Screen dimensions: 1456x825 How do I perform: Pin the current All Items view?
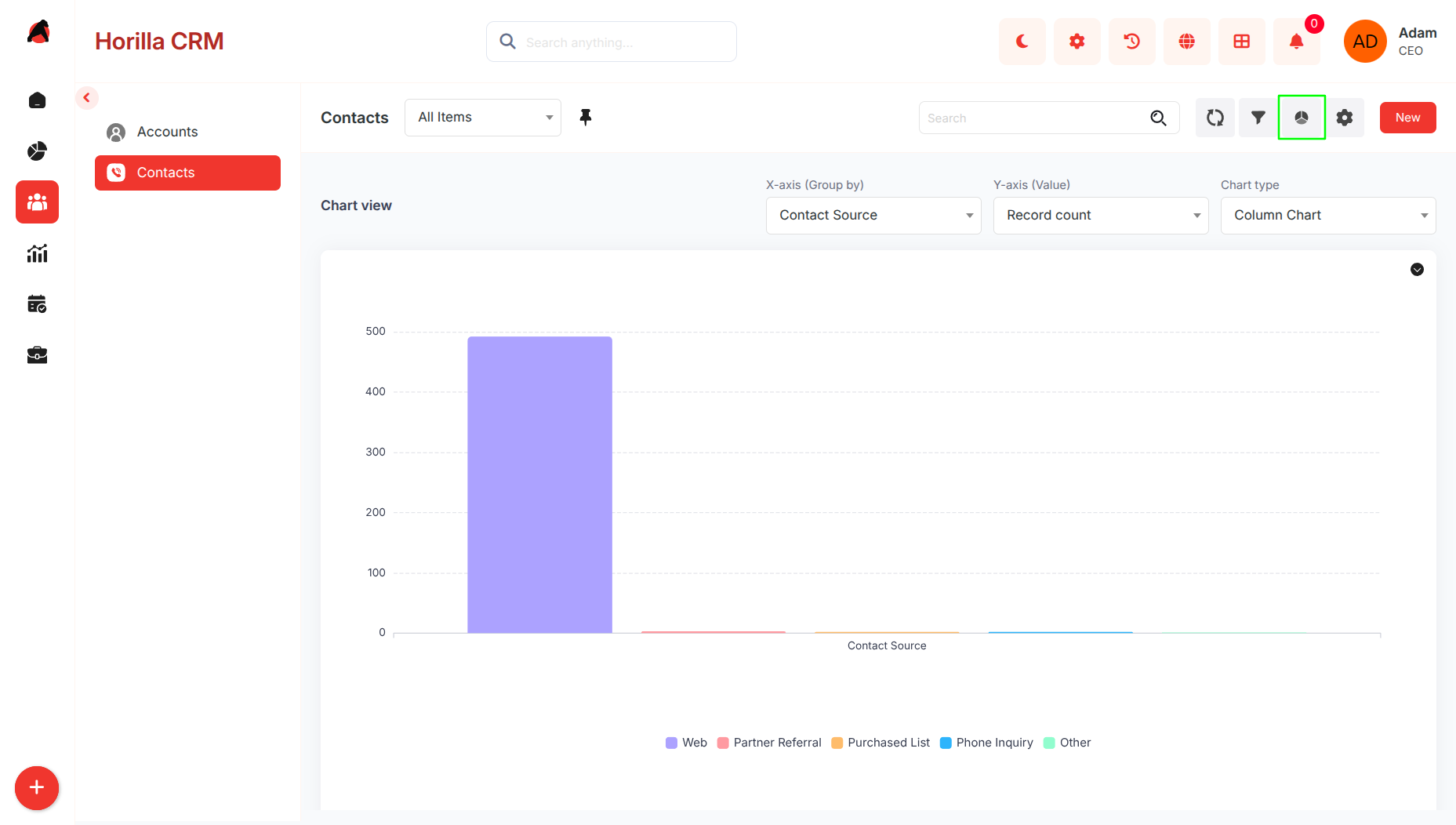tap(586, 118)
